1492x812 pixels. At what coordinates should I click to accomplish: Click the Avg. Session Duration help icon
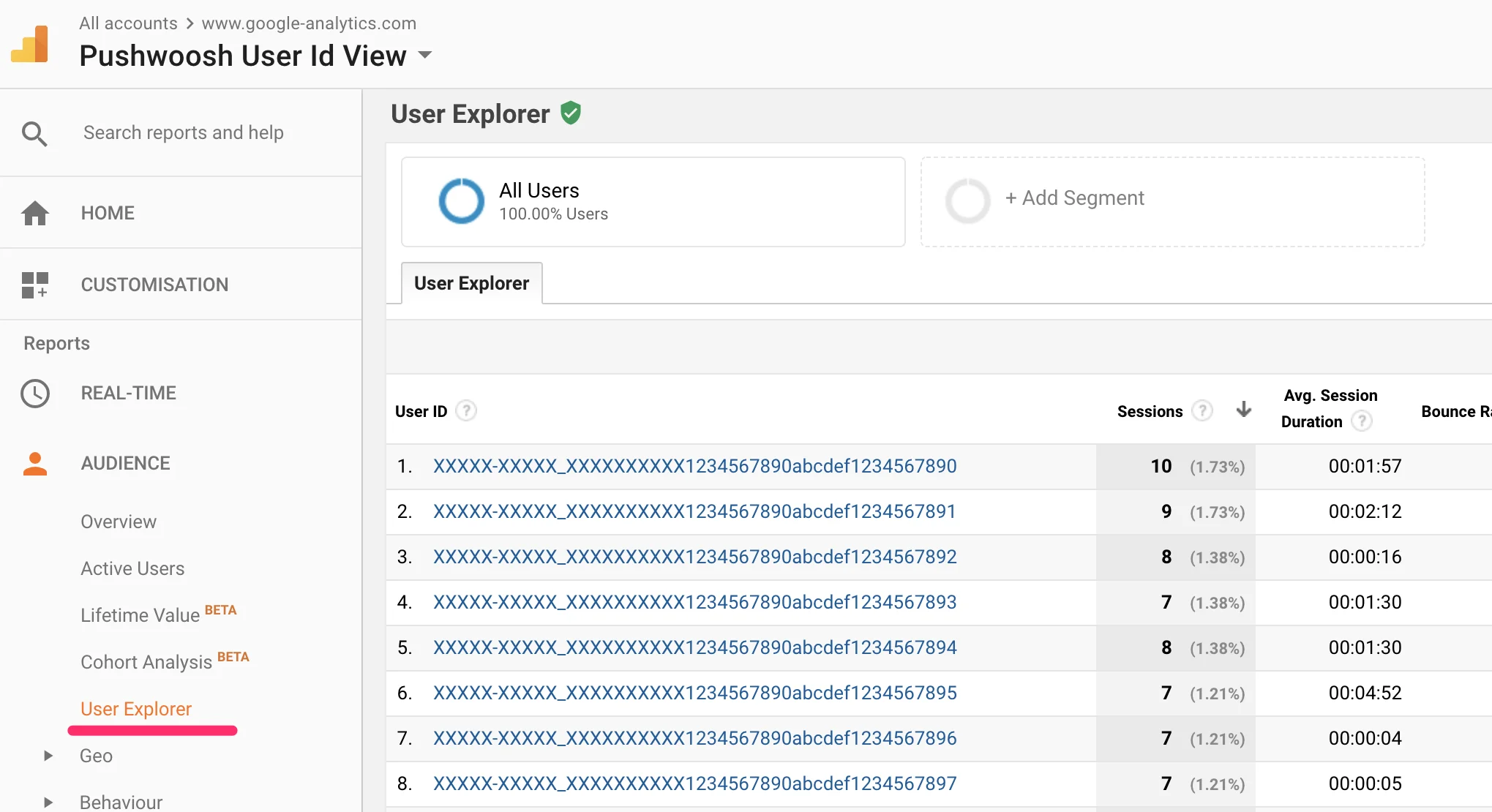[x=1361, y=421]
